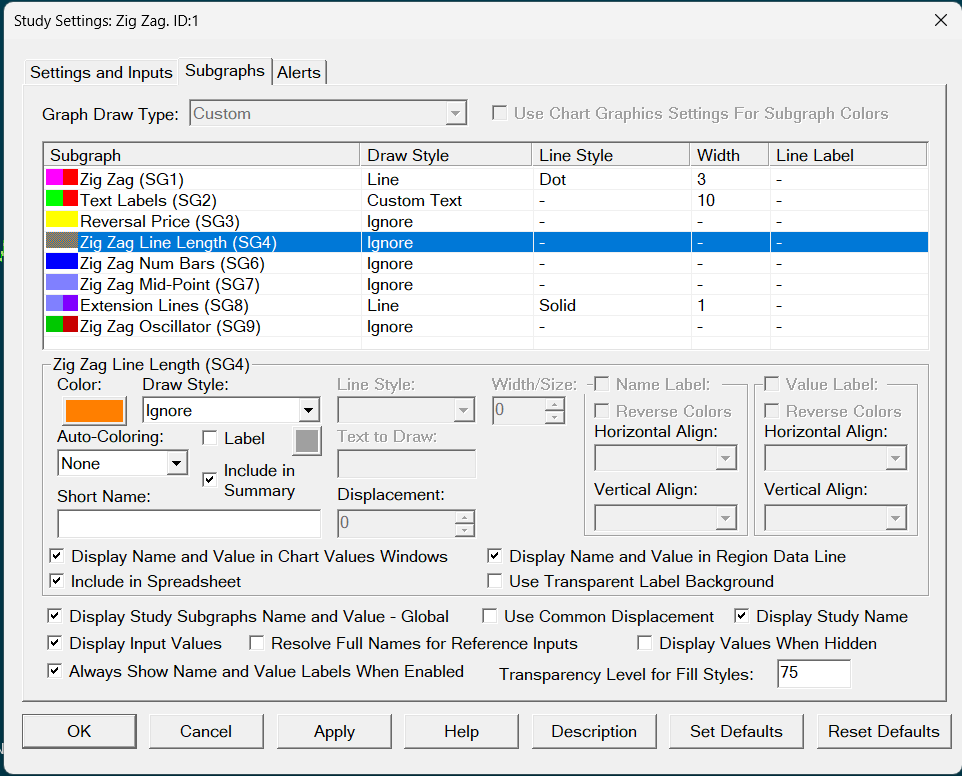
Task: Click the gray label color square
Action: [x=306, y=441]
